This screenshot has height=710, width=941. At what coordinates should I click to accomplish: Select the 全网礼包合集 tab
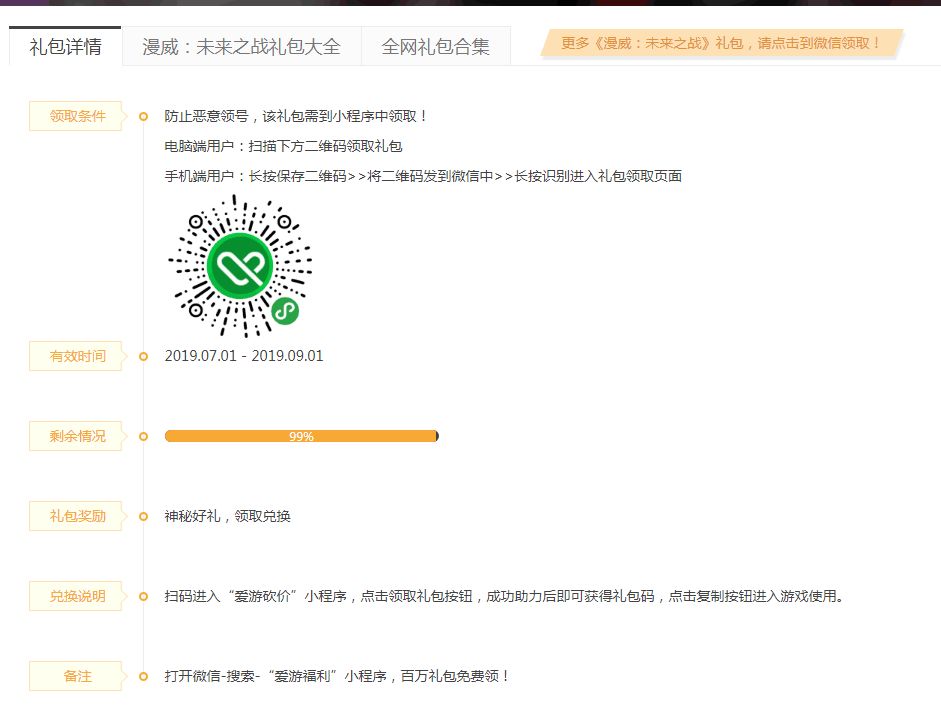[x=436, y=46]
